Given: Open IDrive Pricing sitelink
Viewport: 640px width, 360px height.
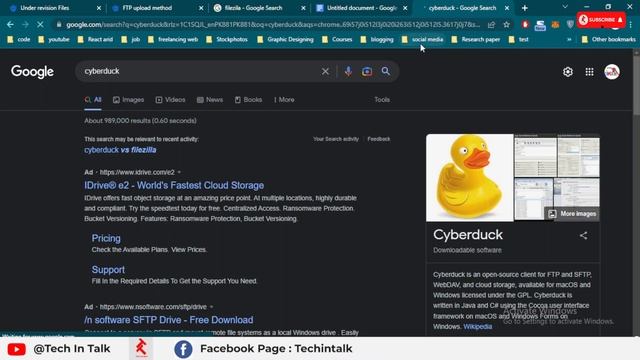Looking at the screenshot, I should (x=106, y=238).
